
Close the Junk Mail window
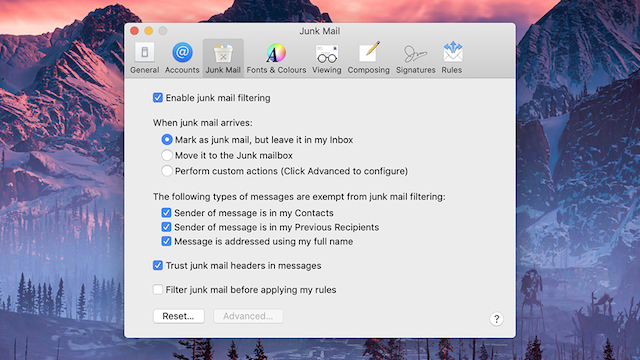pyautogui.click(x=135, y=31)
